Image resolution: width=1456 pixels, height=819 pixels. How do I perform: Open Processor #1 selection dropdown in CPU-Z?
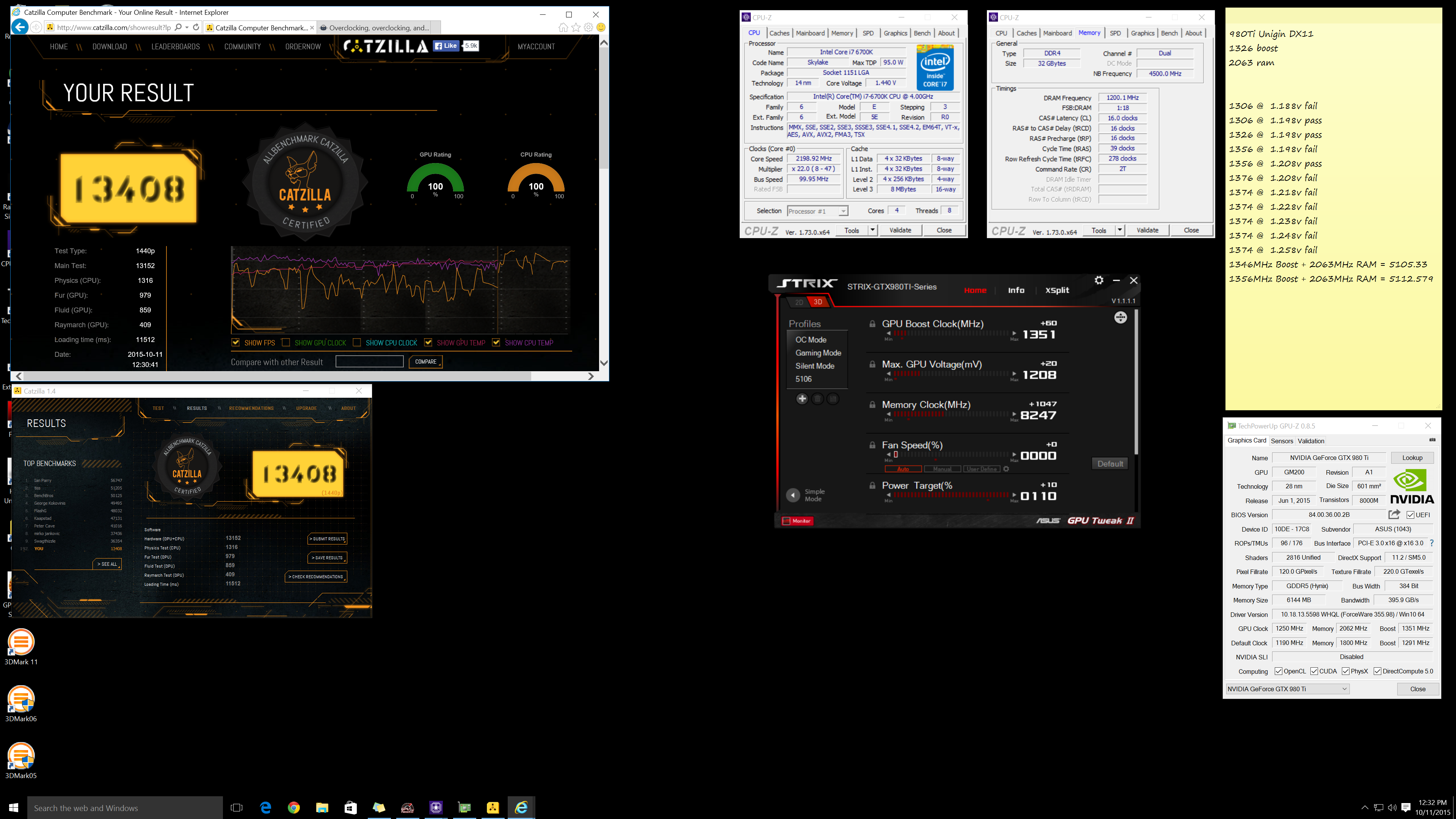click(x=817, y=212)
